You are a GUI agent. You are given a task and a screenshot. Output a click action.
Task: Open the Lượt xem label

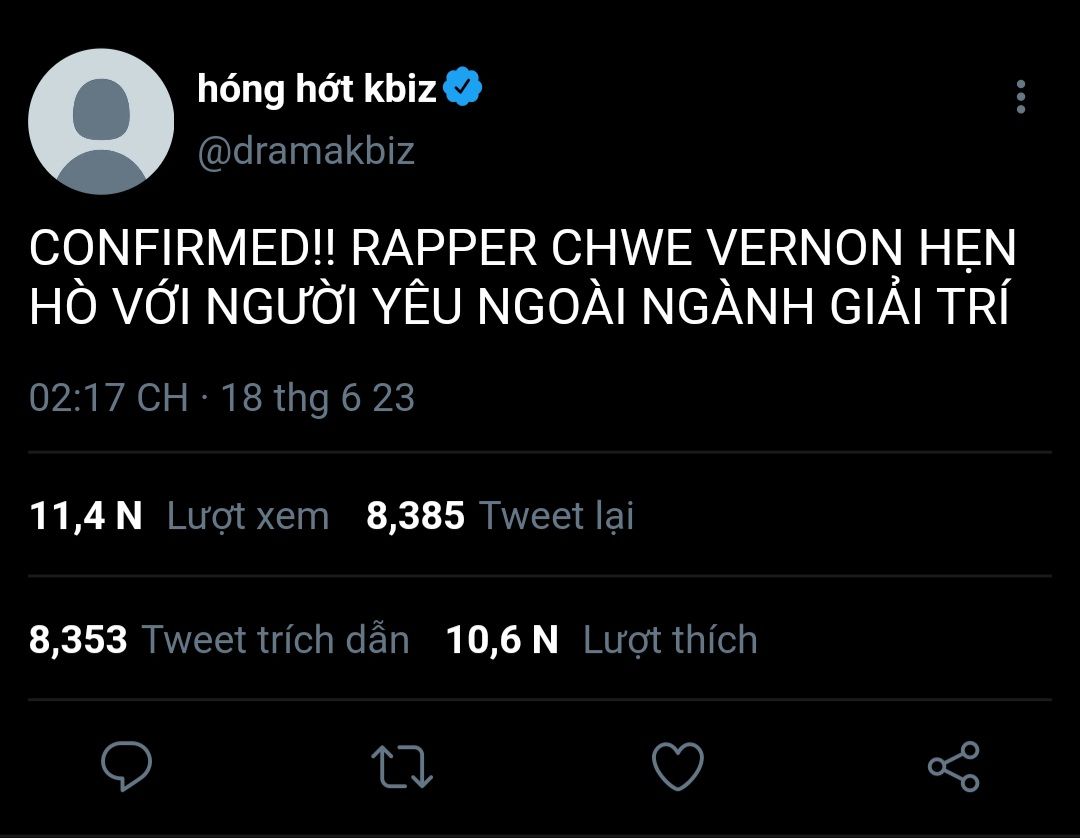point(247,516)
